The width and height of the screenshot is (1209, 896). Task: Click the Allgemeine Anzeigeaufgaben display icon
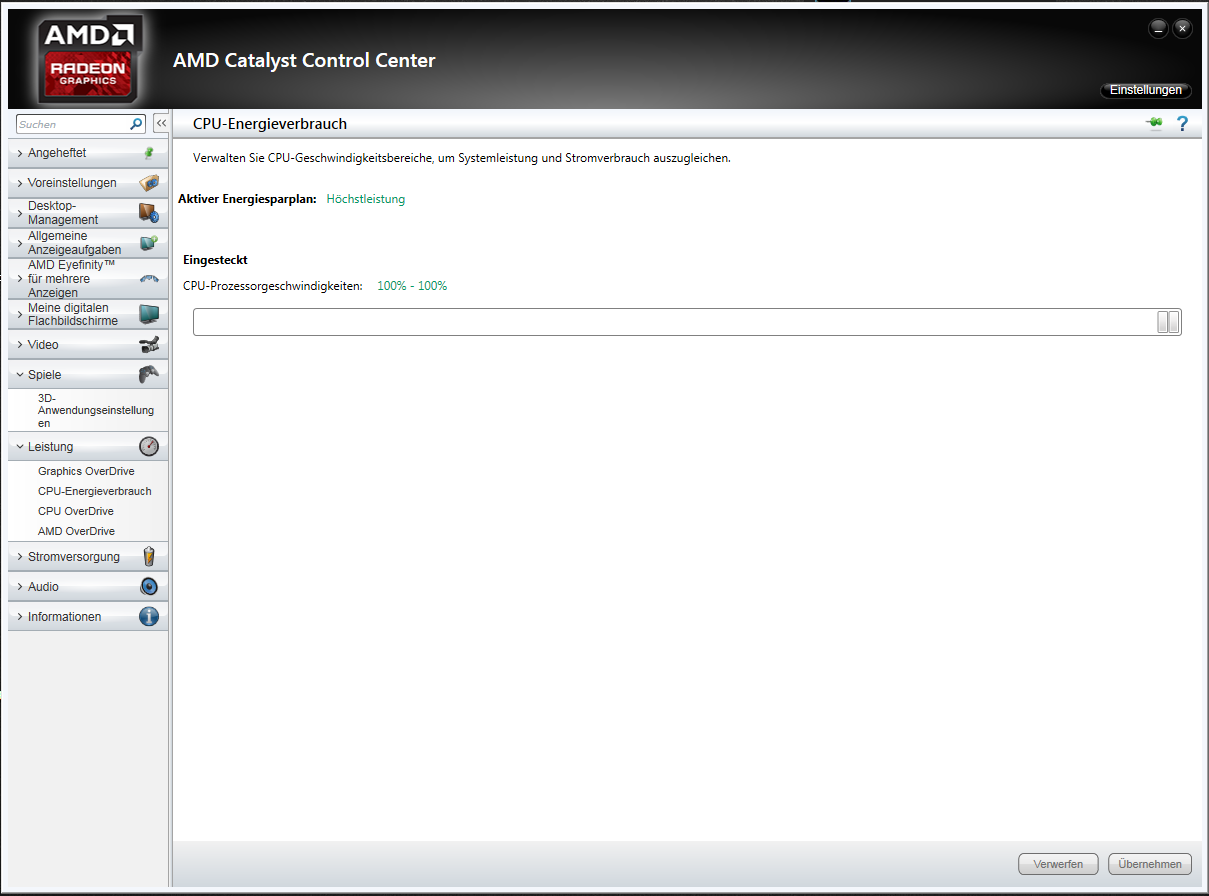coord(149,243)
